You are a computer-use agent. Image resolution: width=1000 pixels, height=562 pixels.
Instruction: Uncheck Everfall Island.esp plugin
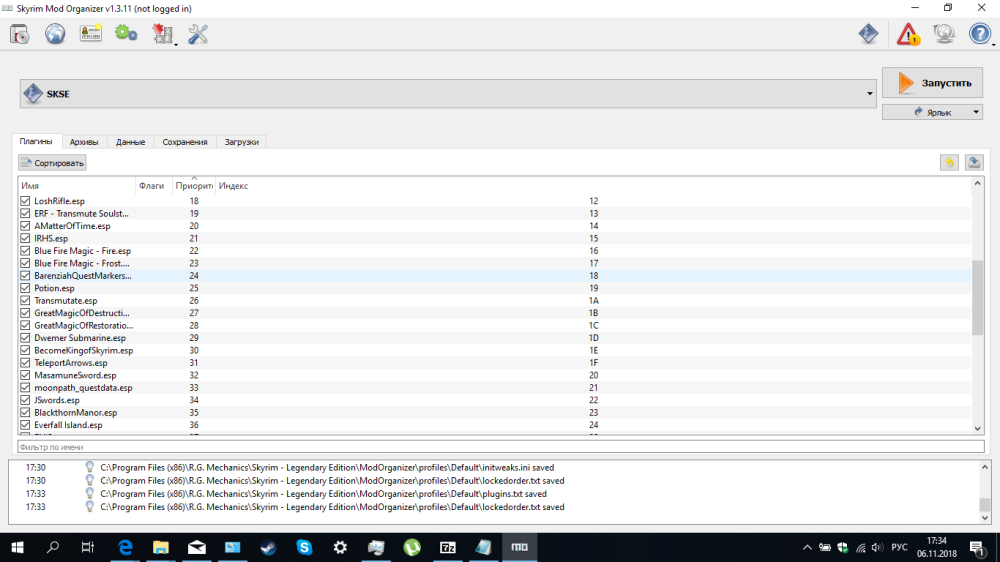pyautogui.click(x=25, y=425)
